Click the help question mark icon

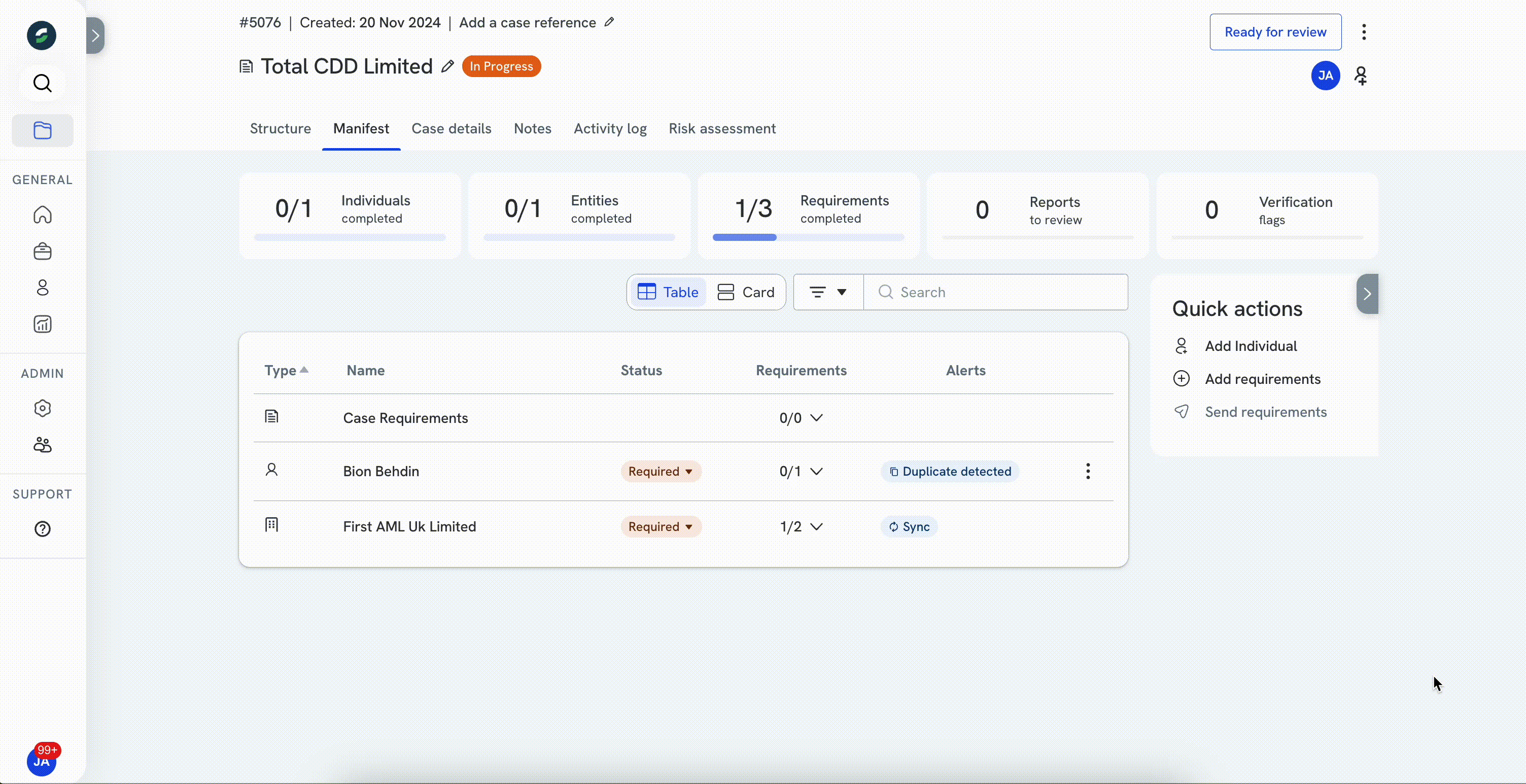click(x=42, y=529)
